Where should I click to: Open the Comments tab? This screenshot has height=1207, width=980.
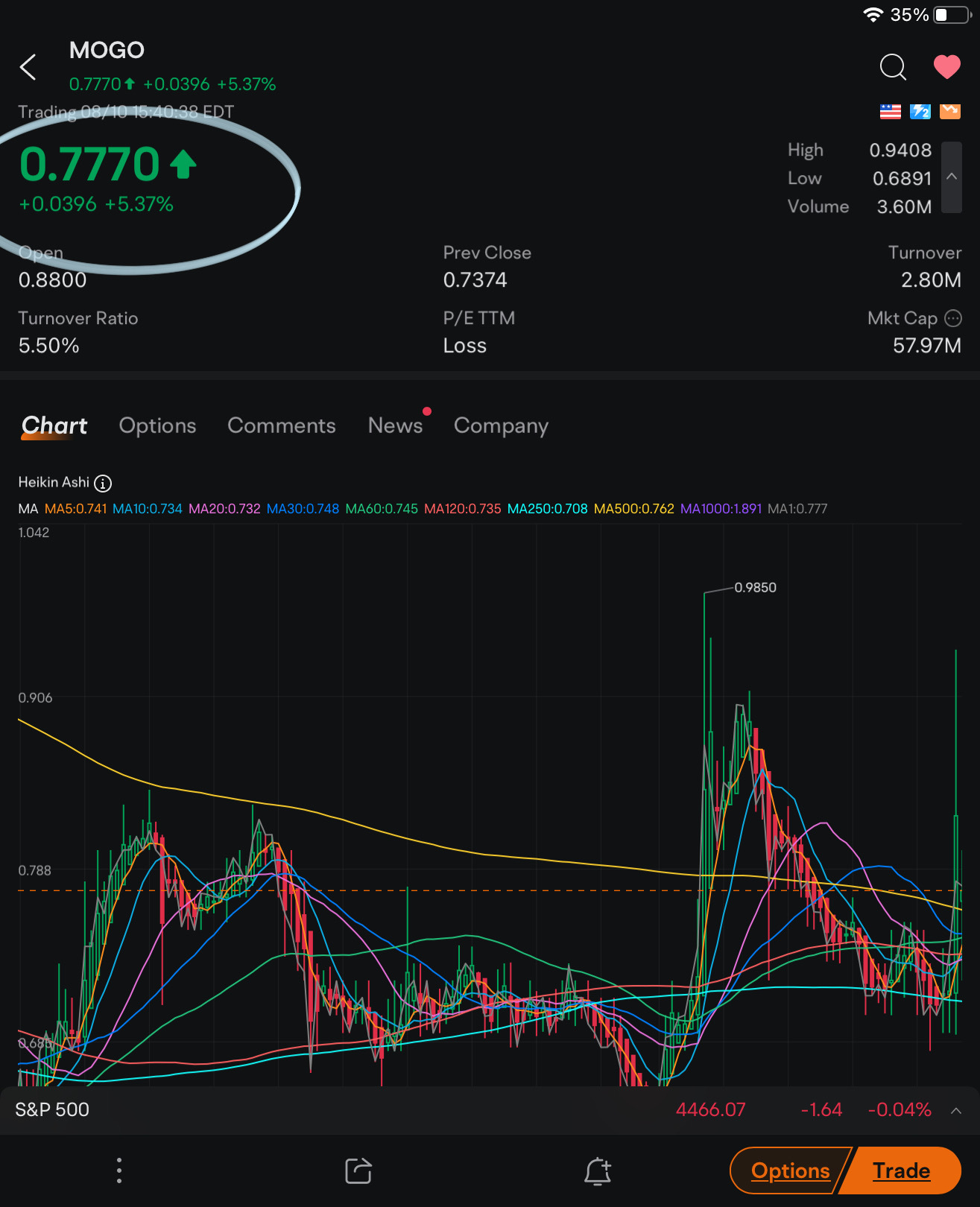282,425
